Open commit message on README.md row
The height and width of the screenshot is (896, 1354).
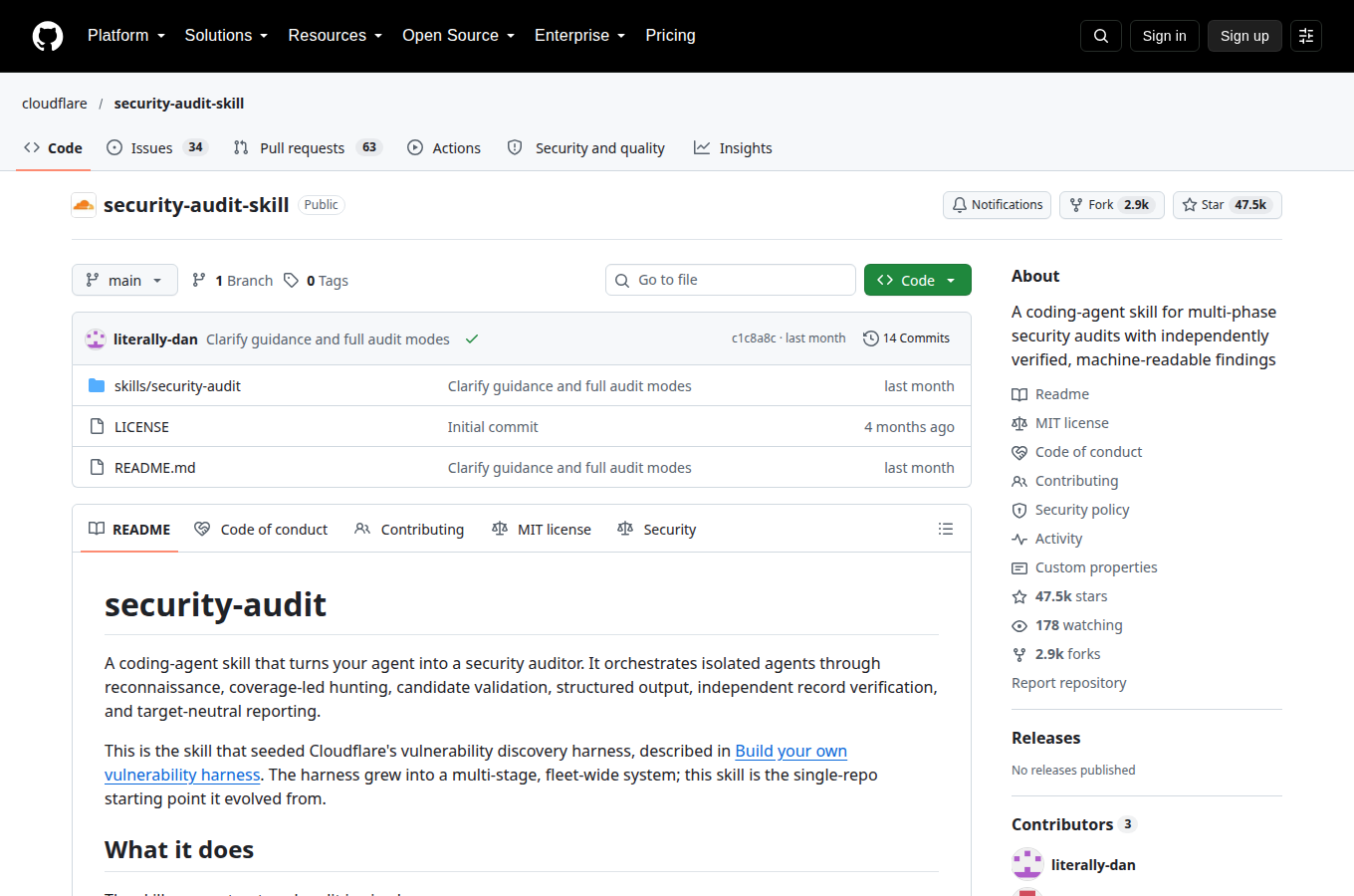point(569,468)
